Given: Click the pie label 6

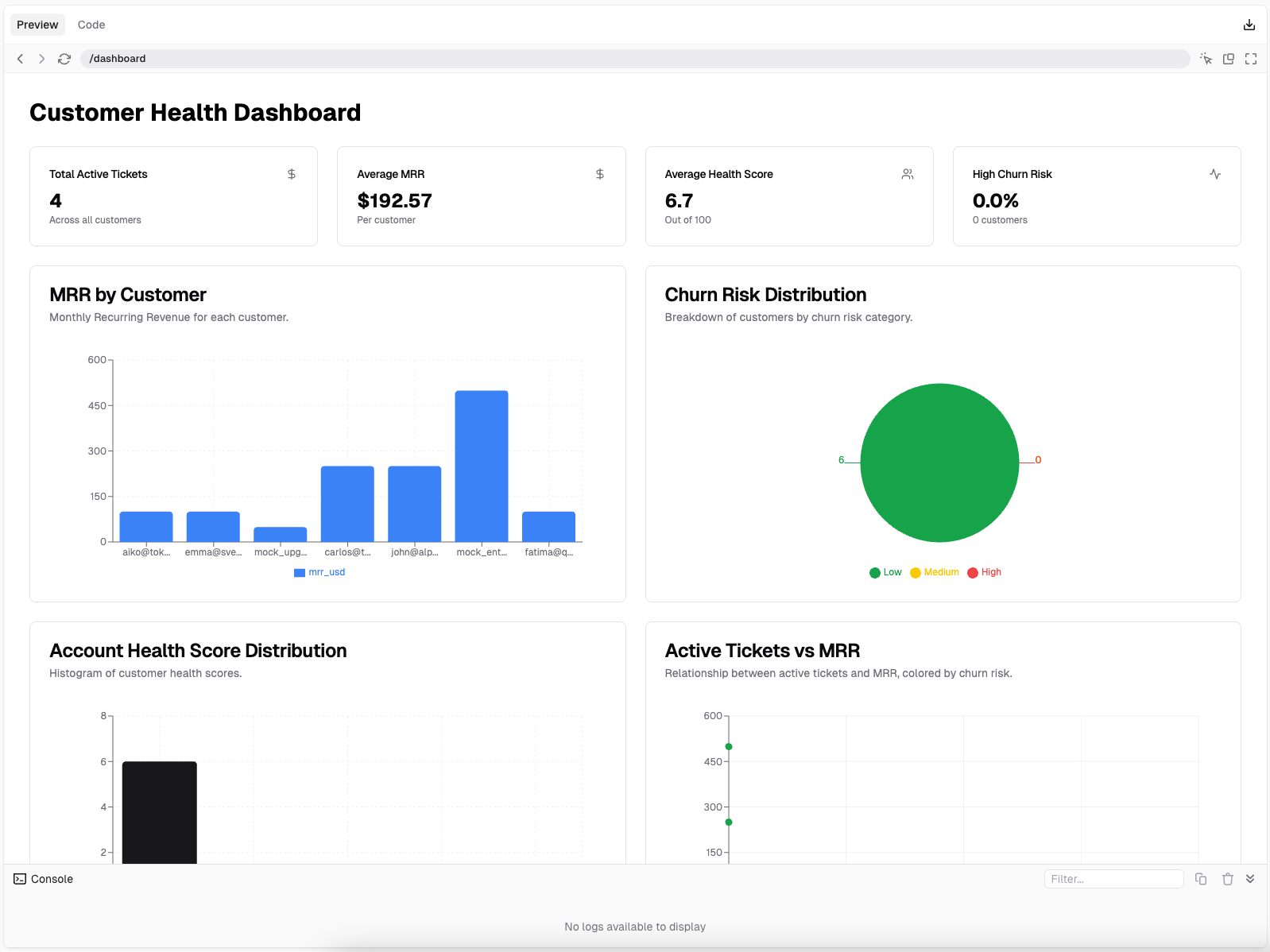Looking at the screenshot, I should pyautogui.click(x=841, y=460).
